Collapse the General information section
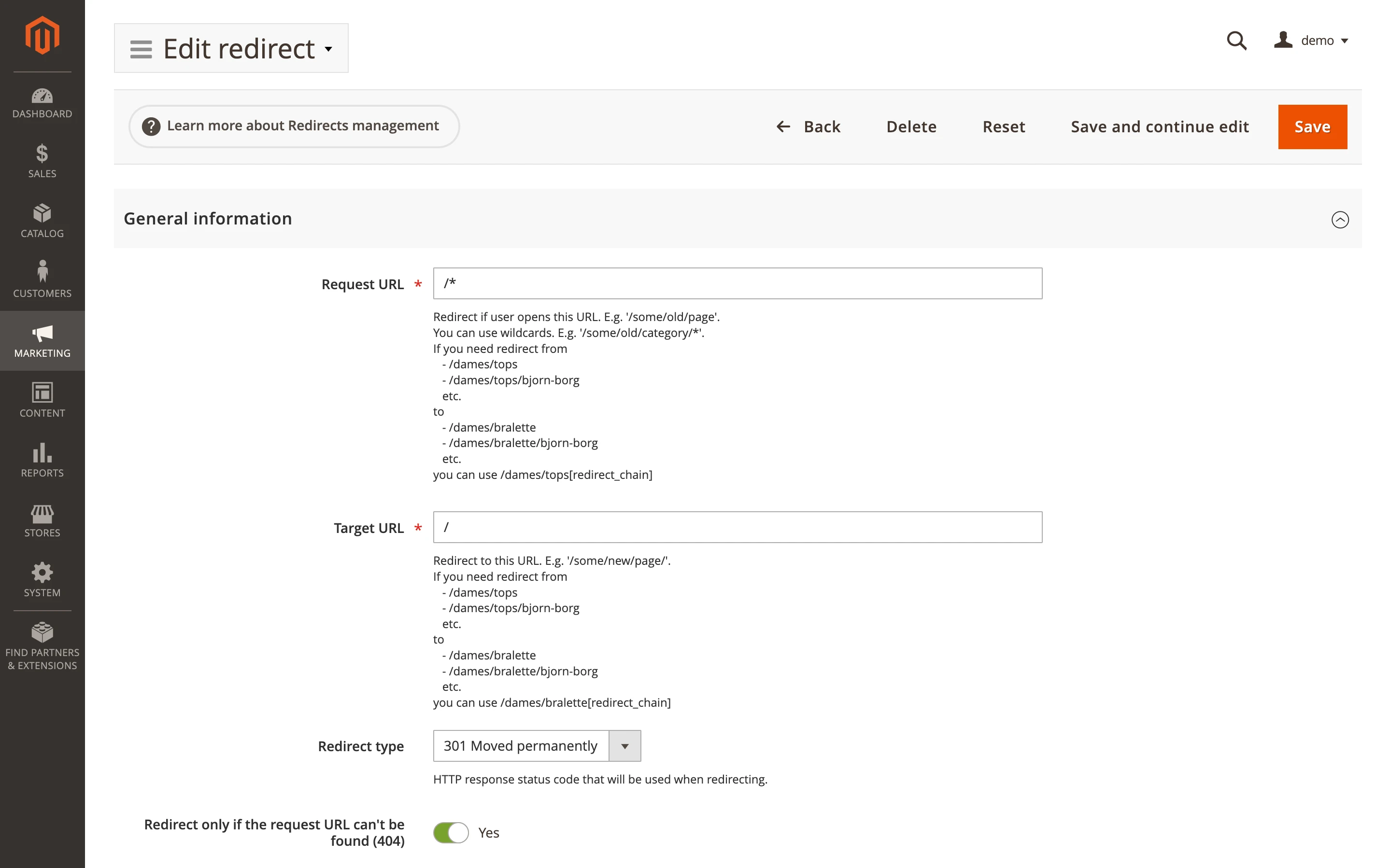 point(1340,219)
